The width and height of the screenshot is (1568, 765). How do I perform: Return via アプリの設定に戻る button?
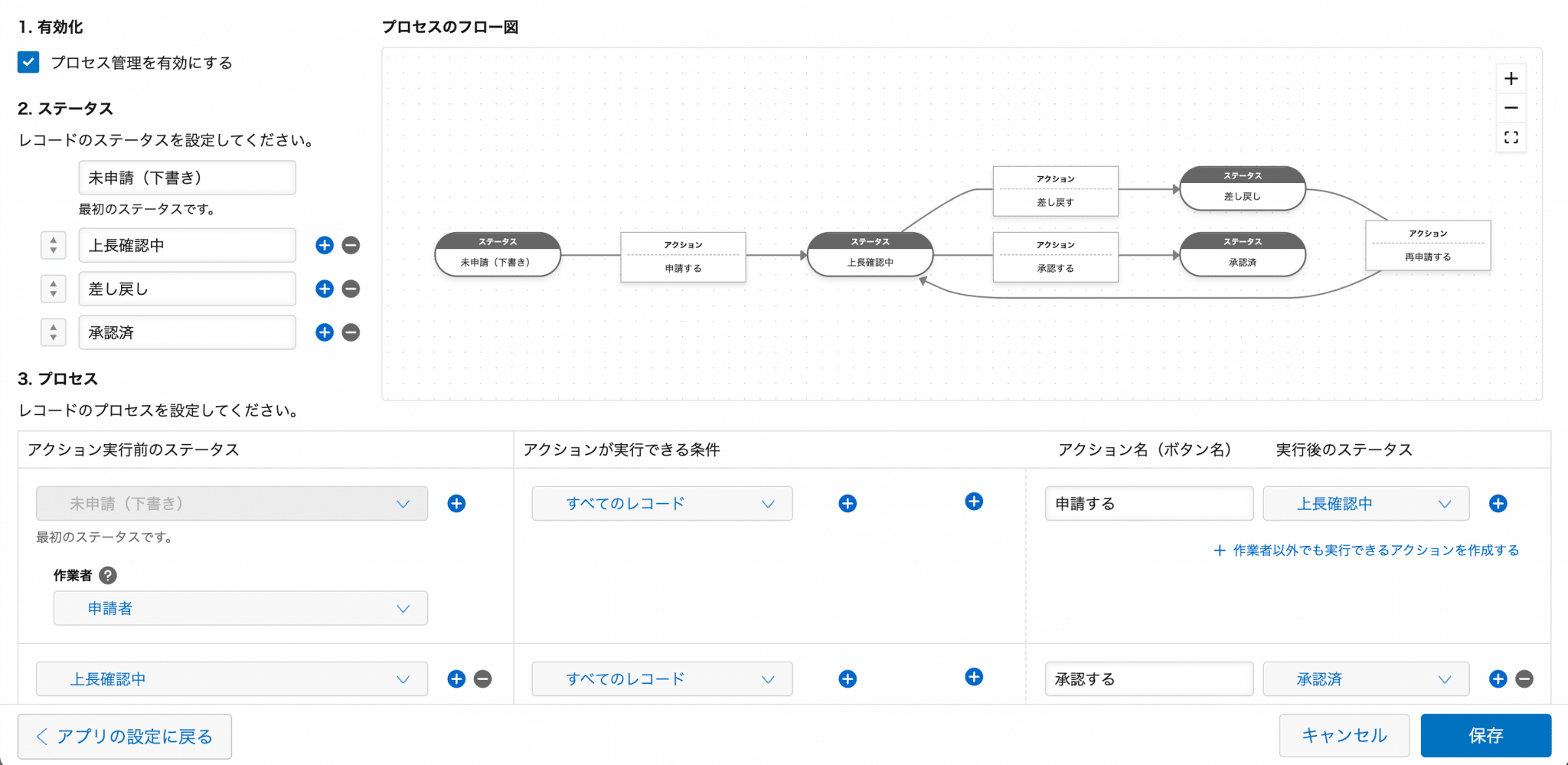point(124,735)
